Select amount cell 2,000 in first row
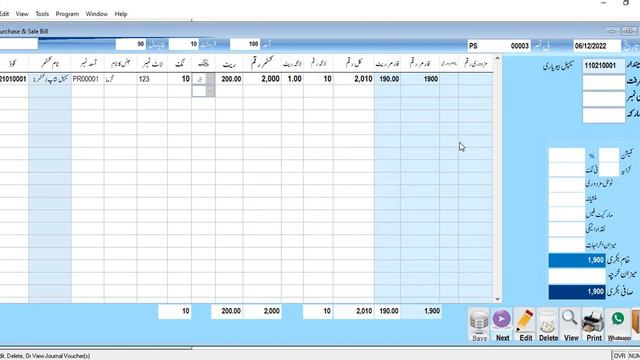 point(262,79)
